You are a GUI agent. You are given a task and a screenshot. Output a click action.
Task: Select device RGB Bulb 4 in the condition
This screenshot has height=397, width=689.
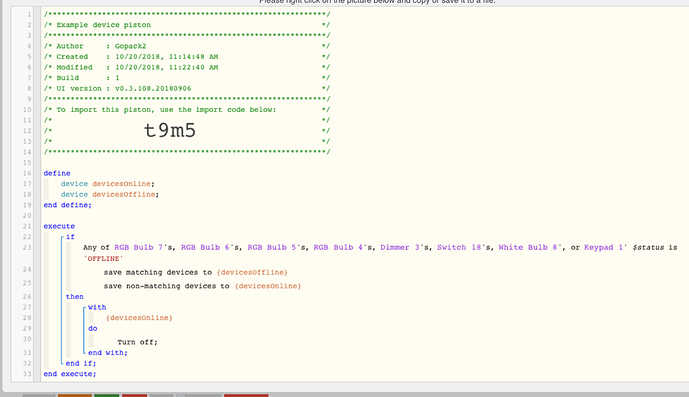coord(338,248)
